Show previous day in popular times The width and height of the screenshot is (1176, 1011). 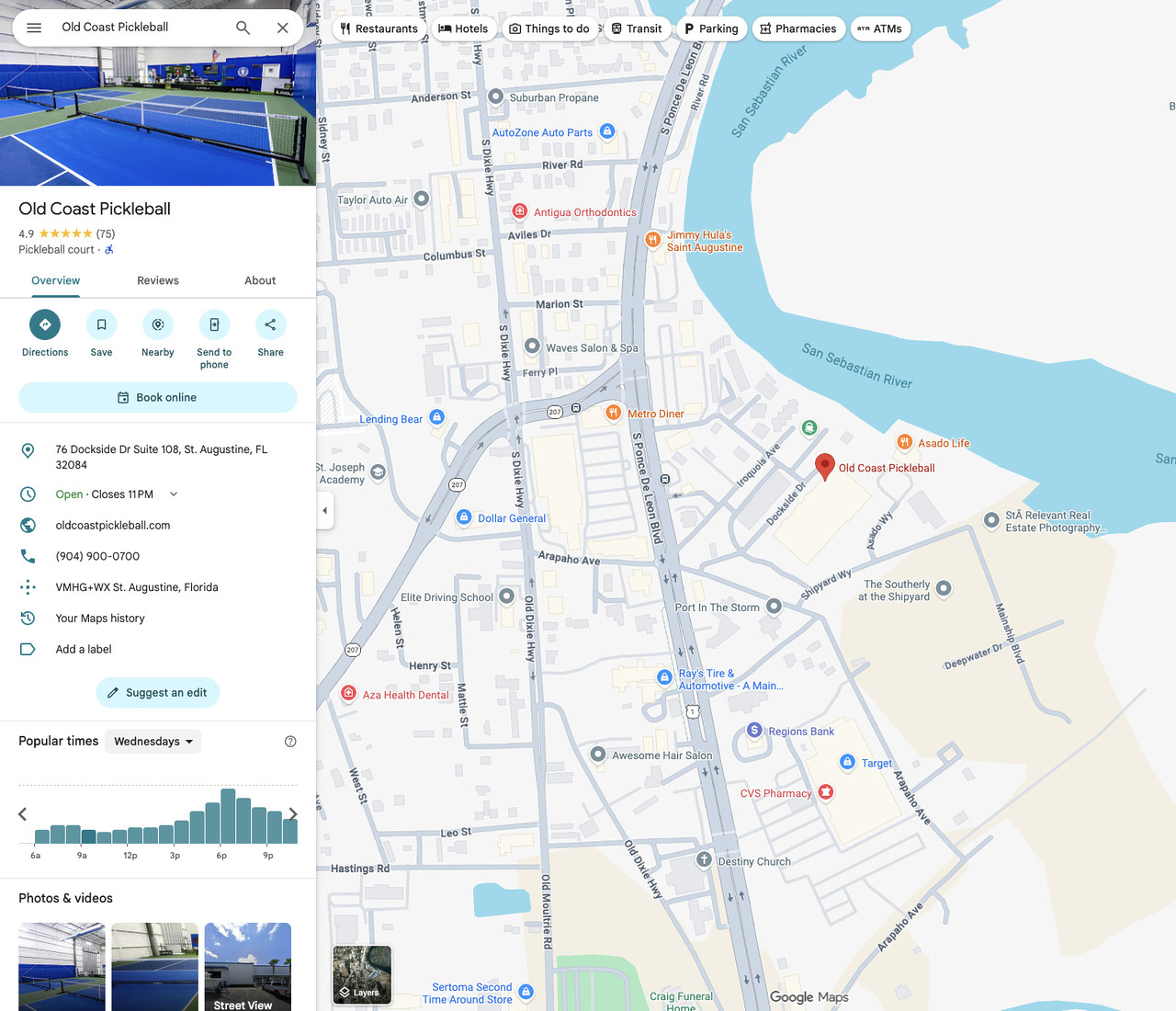23,814
